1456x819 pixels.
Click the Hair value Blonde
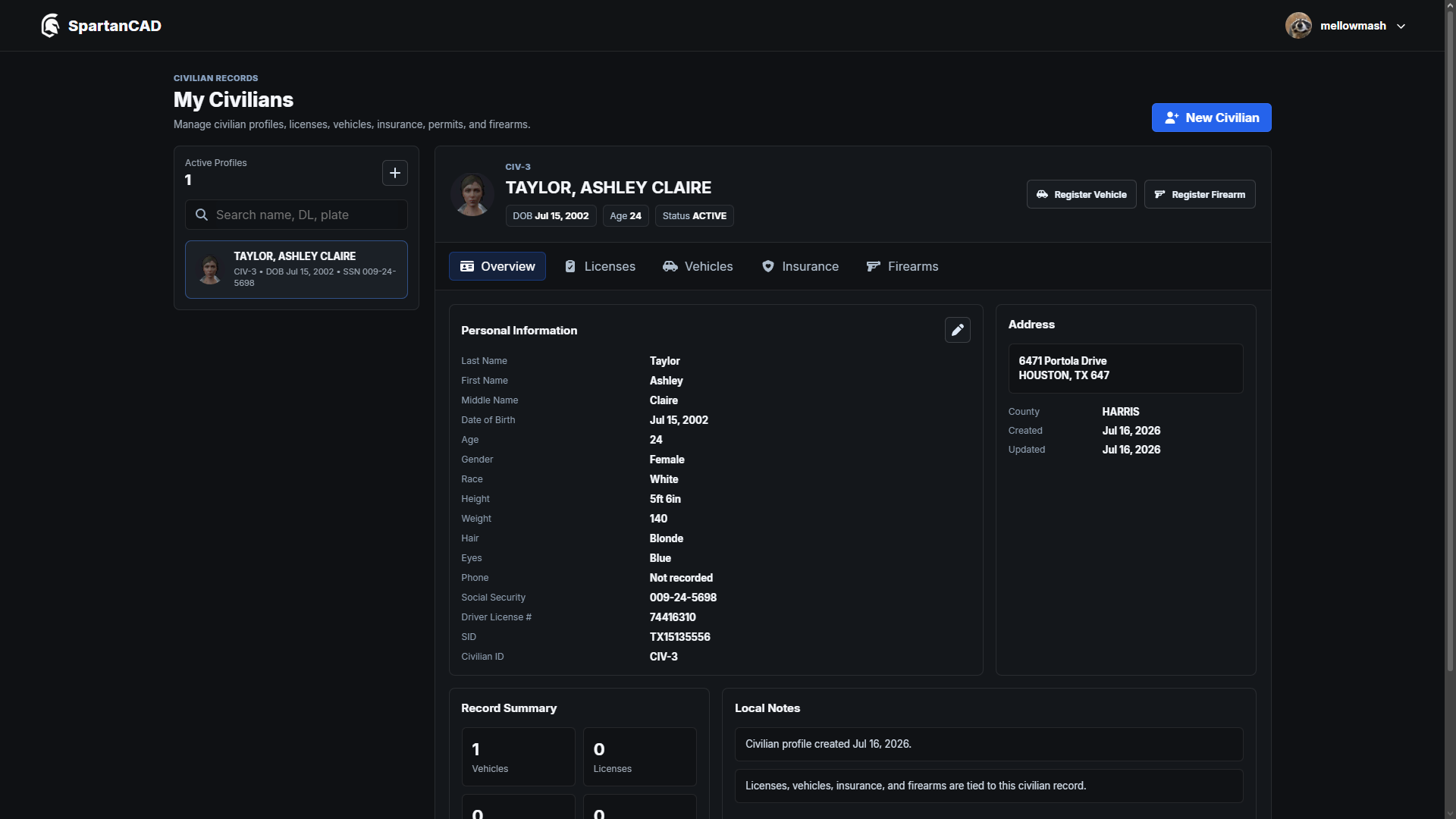click(x=667, y=538)
